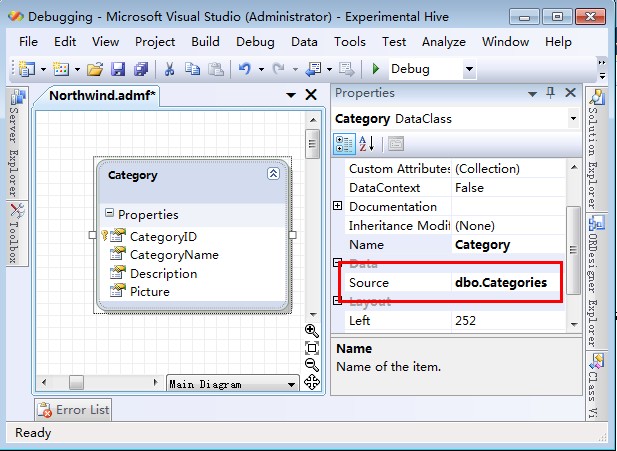Screen dimensions: 617x451
Task: Save the file with the floppy icon
Action: click(118, 69)
